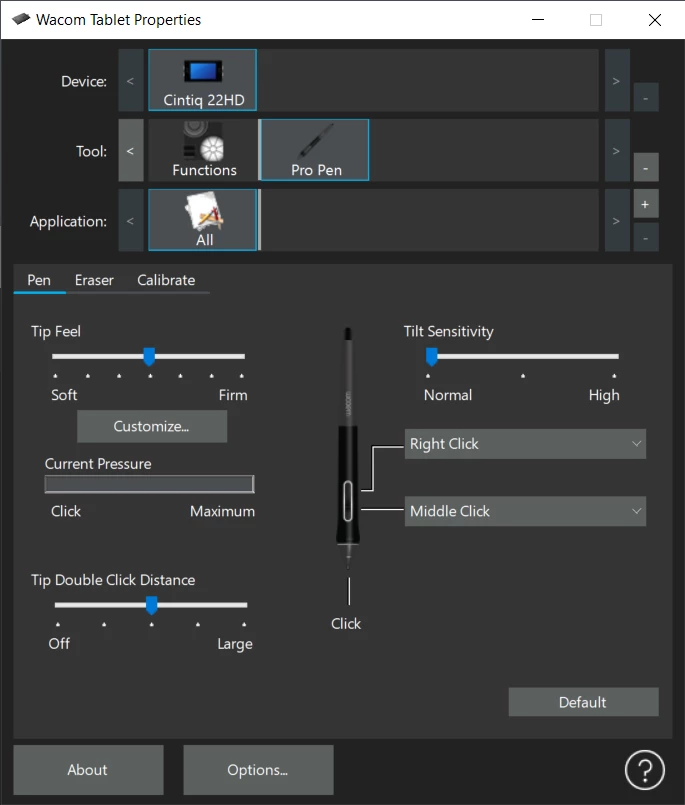Select the Pro Pen tool icon
The height and width of the screenshot is (805, 685).
[315, 150]
